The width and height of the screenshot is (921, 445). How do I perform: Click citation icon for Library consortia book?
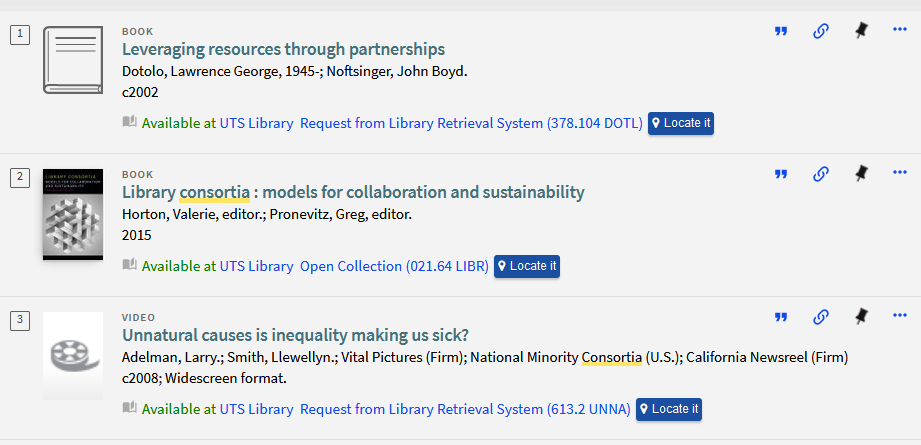click(781, 174)
